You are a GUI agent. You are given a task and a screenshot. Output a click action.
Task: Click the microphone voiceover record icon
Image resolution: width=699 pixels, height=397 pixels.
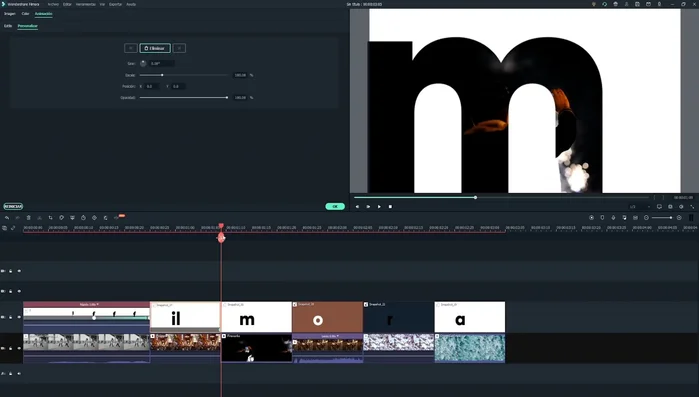point(613,218)
